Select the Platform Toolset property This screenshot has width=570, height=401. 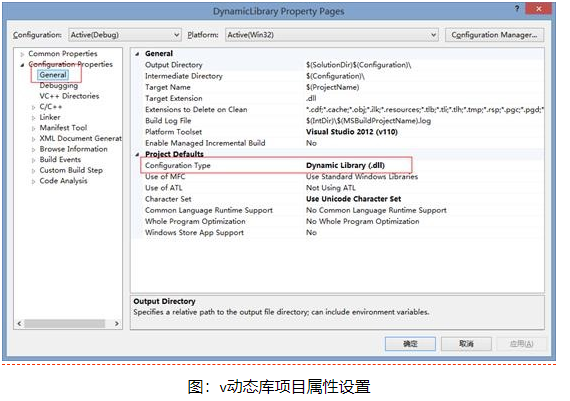[173, 132]
